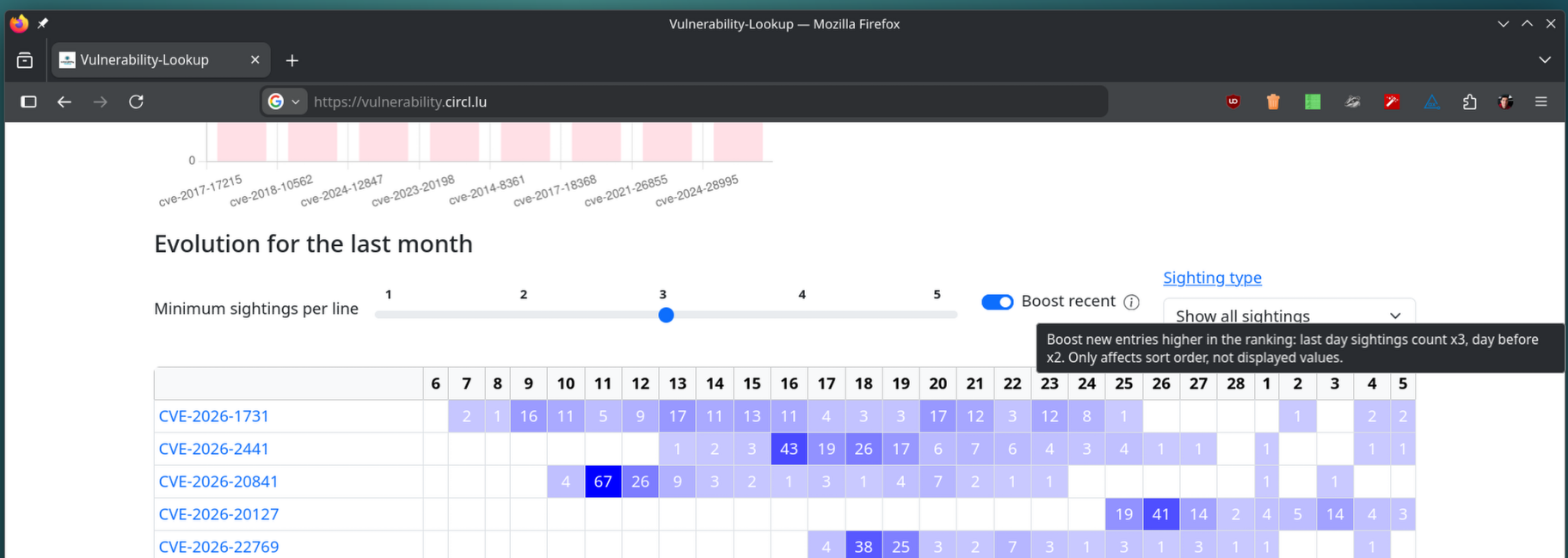Open the Firefox hamburger application menu
This screenshot has height=558, width=1568.
(1540, 101)
